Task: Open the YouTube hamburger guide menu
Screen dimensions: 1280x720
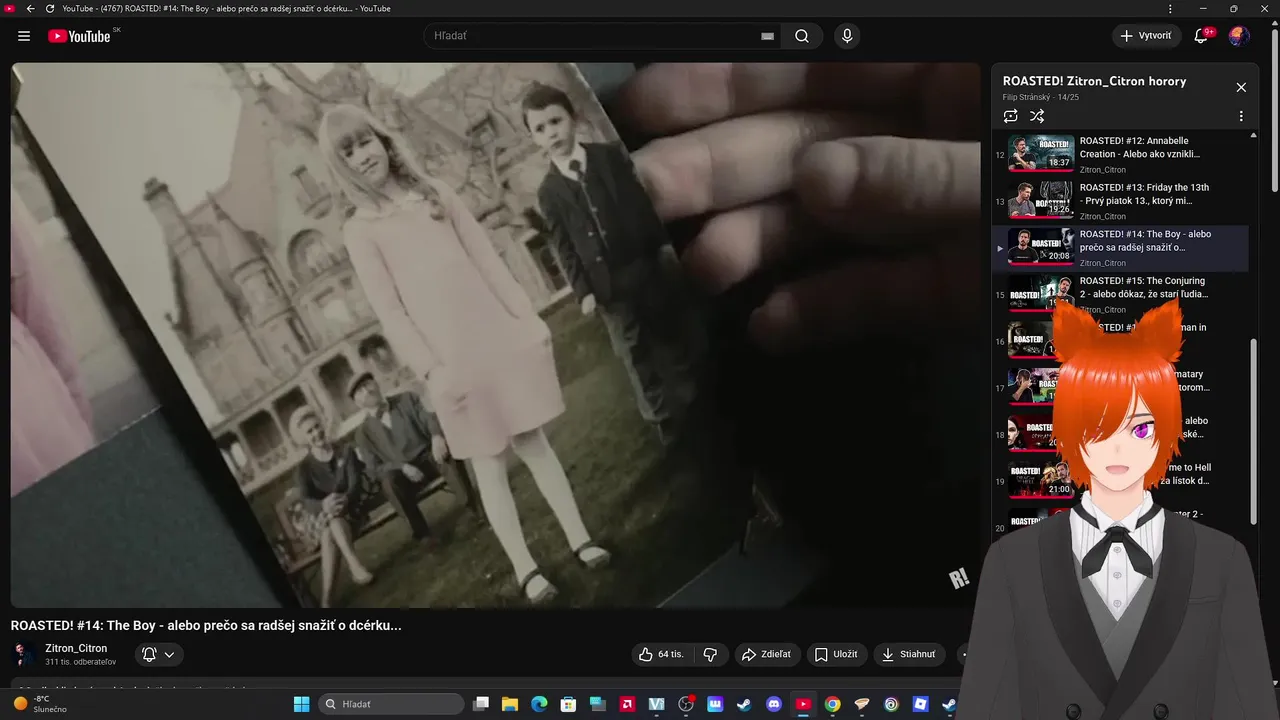Action: (24, 36)
